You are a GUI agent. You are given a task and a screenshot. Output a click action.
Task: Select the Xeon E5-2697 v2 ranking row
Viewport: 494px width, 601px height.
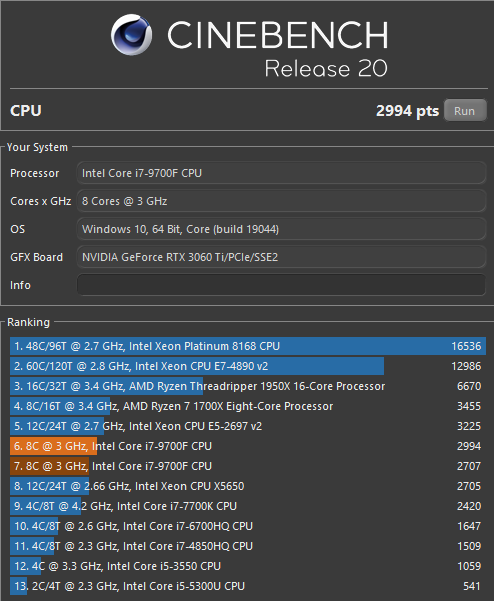click(x=248, y=426)
